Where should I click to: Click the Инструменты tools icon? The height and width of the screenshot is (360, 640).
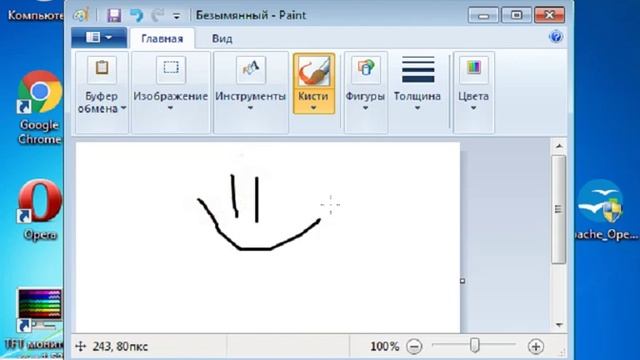[251, 69]
